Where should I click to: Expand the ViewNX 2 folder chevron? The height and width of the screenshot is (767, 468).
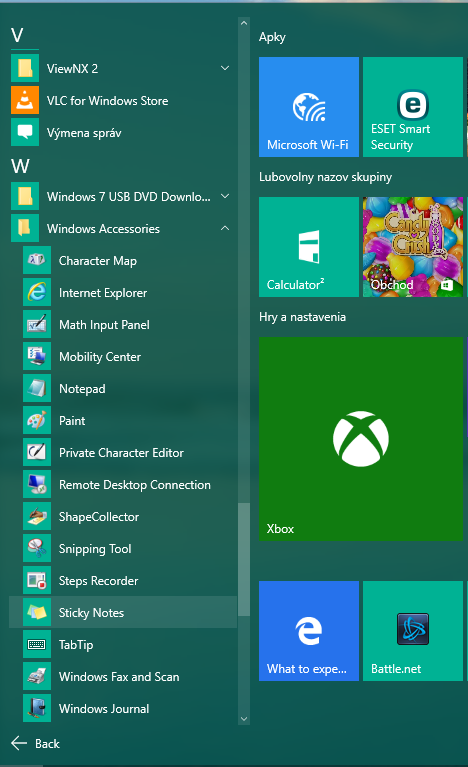pyautogui.click(x=225, y=68)
